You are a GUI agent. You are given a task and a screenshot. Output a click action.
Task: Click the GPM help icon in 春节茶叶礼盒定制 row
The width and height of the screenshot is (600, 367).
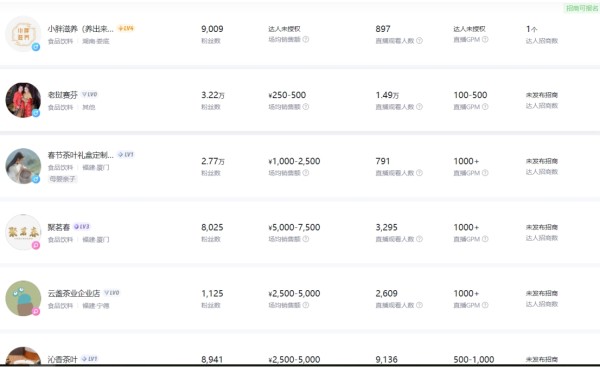point(485,173)
